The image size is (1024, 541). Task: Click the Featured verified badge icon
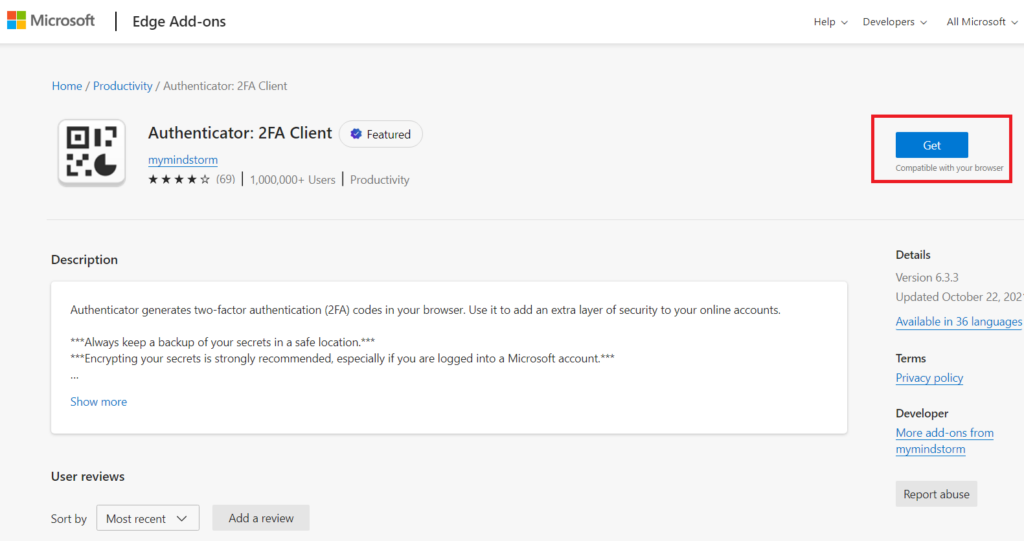[x=356, y=134]
